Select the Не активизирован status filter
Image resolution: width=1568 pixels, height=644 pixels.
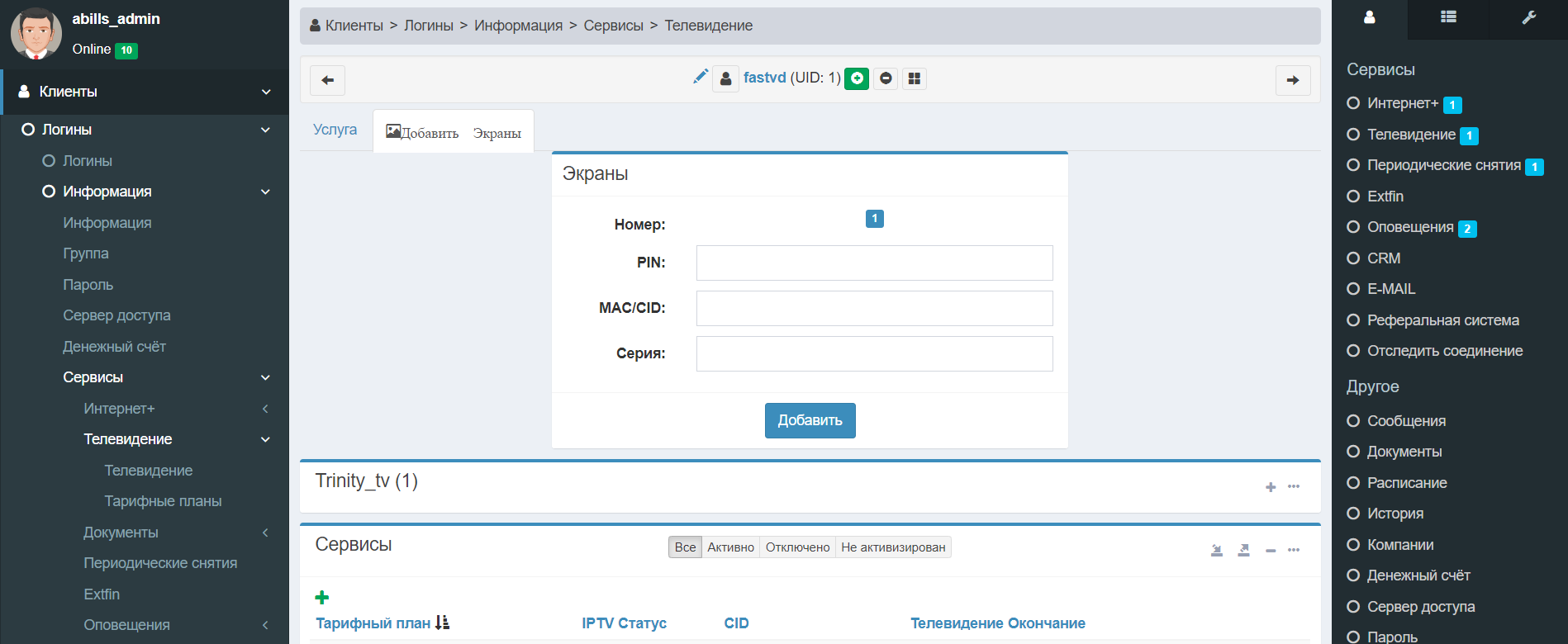coord(893,547)
